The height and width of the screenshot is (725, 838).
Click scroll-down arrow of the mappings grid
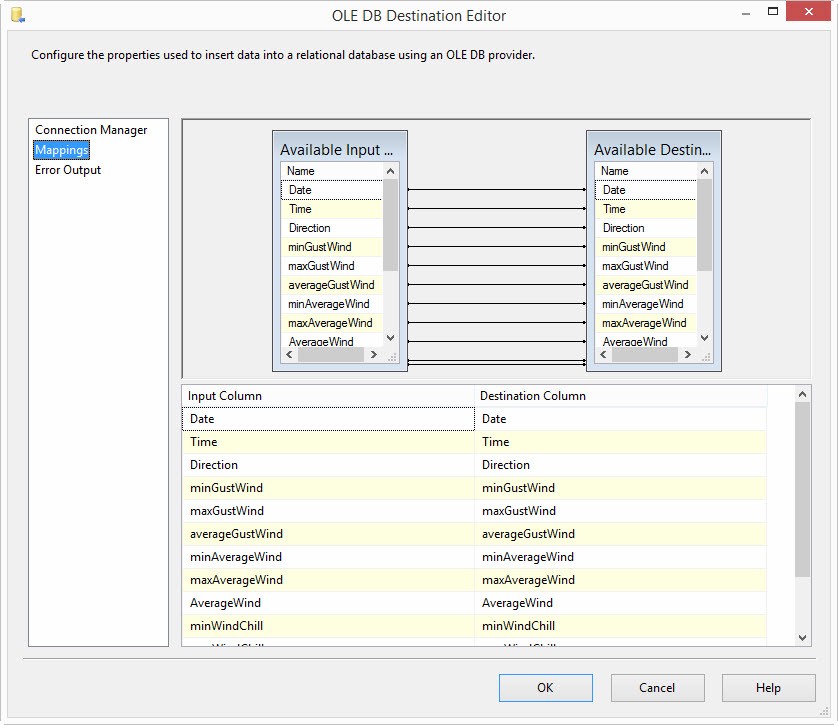802,637
